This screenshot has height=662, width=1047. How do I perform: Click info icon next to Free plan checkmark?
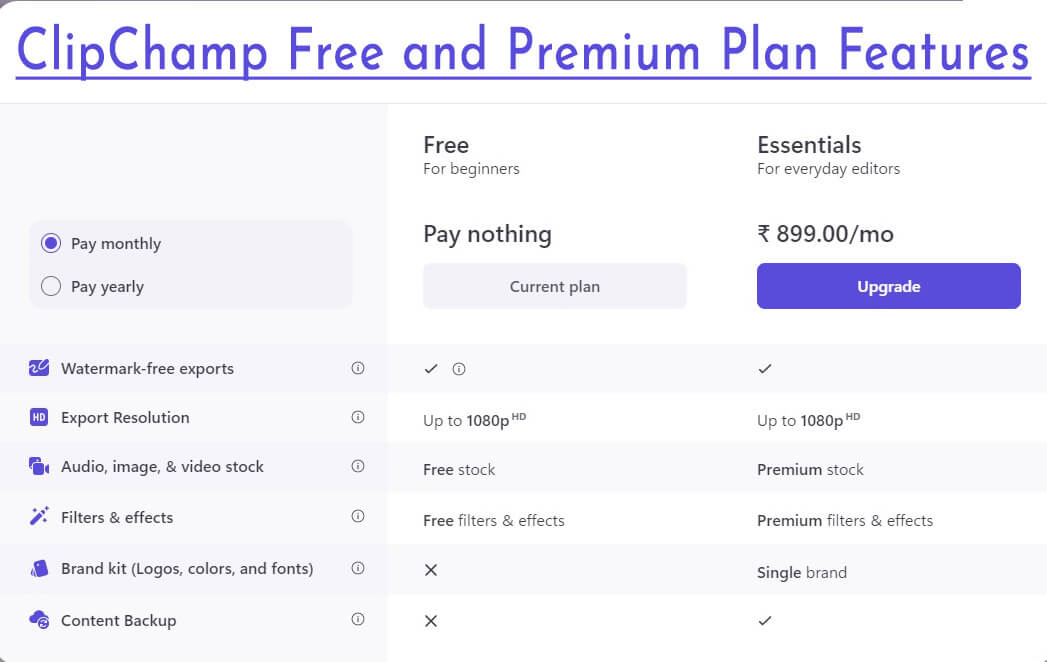pyautogui.click(x=459, y=369)
